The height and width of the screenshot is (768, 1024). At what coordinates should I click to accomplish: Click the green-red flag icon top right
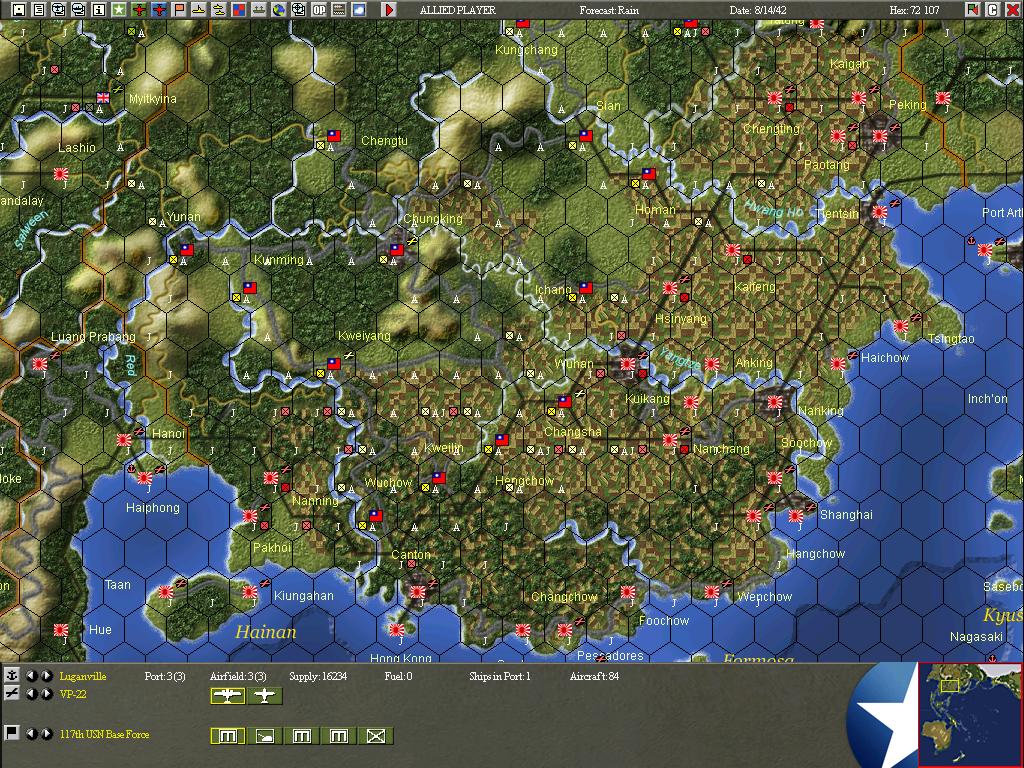(x=974, y=10)
